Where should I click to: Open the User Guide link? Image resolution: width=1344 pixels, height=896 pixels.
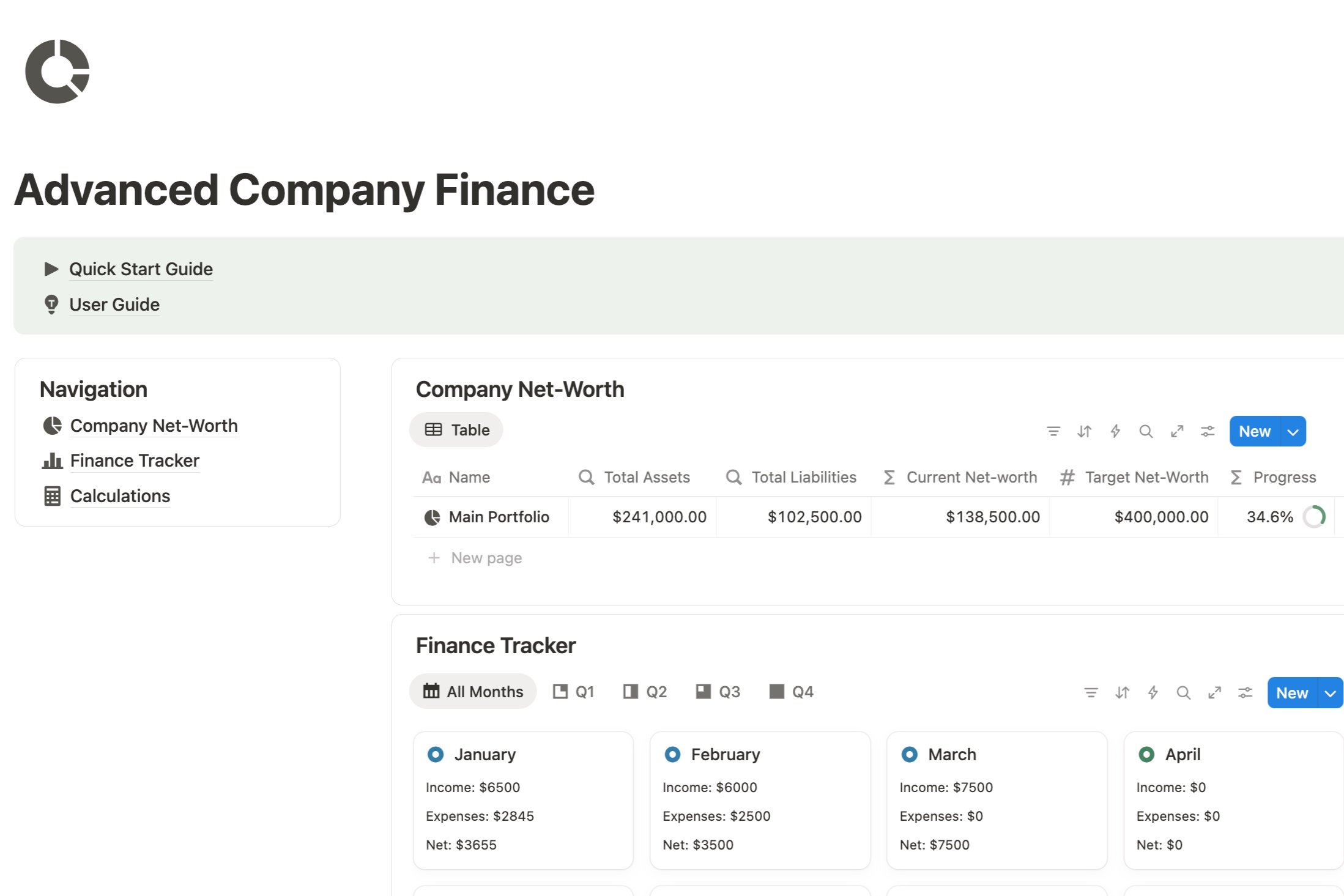pos(114,305)
